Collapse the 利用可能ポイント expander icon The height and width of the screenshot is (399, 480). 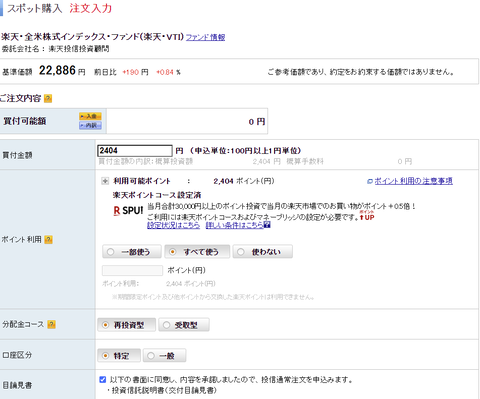click(105, 181)
